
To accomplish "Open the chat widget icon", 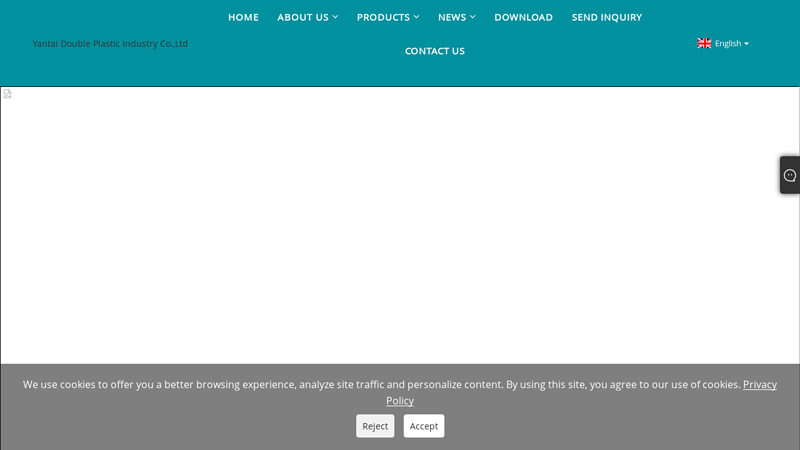I will [790, 175].
